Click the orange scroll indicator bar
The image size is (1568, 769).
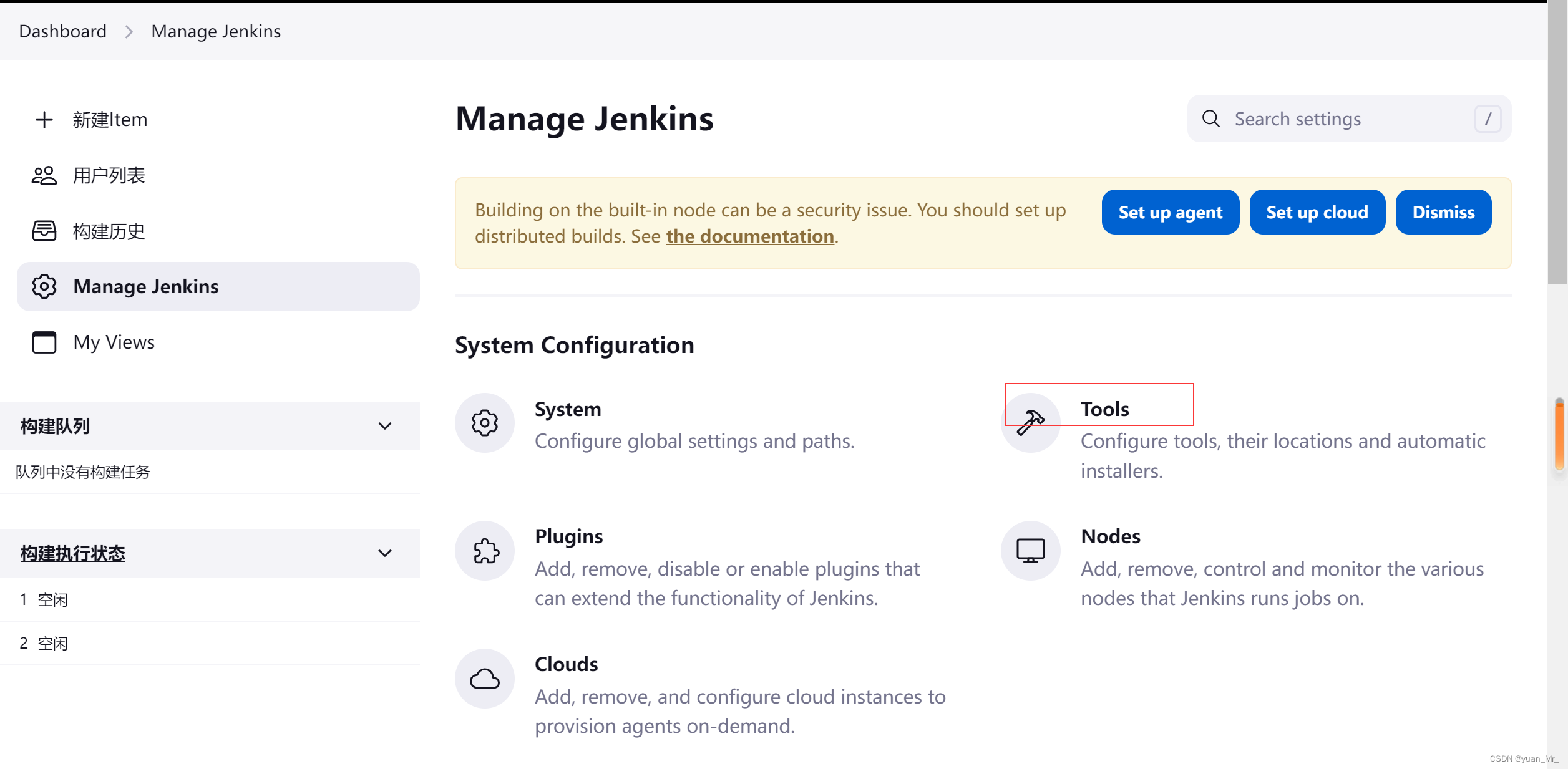(1559, 435)
